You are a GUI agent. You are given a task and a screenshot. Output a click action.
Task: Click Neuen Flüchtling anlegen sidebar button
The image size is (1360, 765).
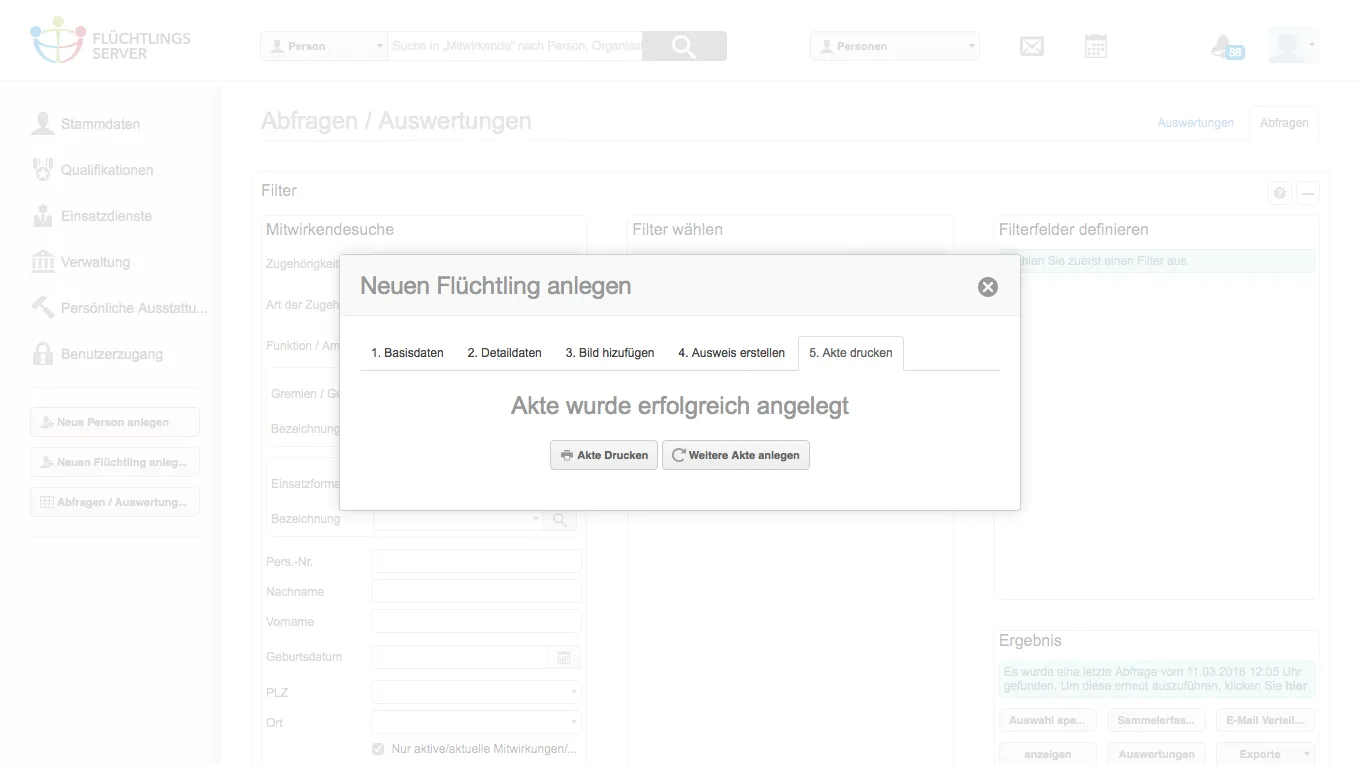tap(115, 462)
